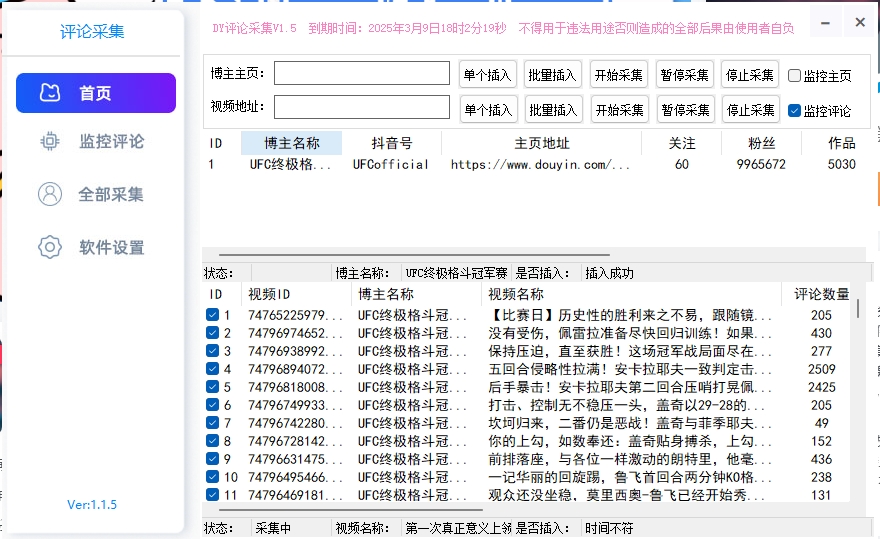The height and width of the screenshot is (539, 880).
Task: Click 停止采集 in the 博主主页 row
Action: pyautogui.click(x=750, y=74)
